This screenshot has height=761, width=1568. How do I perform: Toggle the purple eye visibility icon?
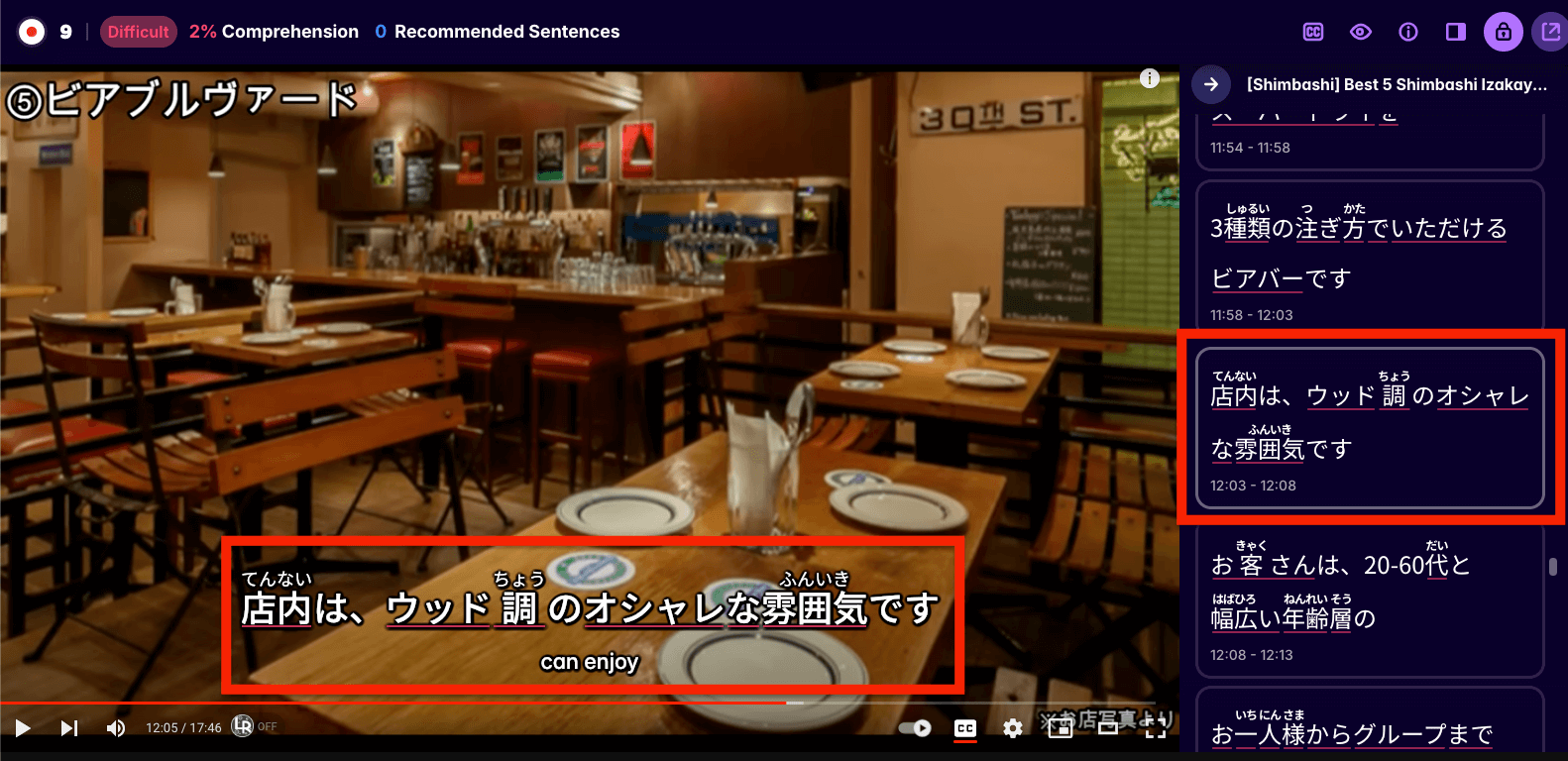pos(1361,32)
